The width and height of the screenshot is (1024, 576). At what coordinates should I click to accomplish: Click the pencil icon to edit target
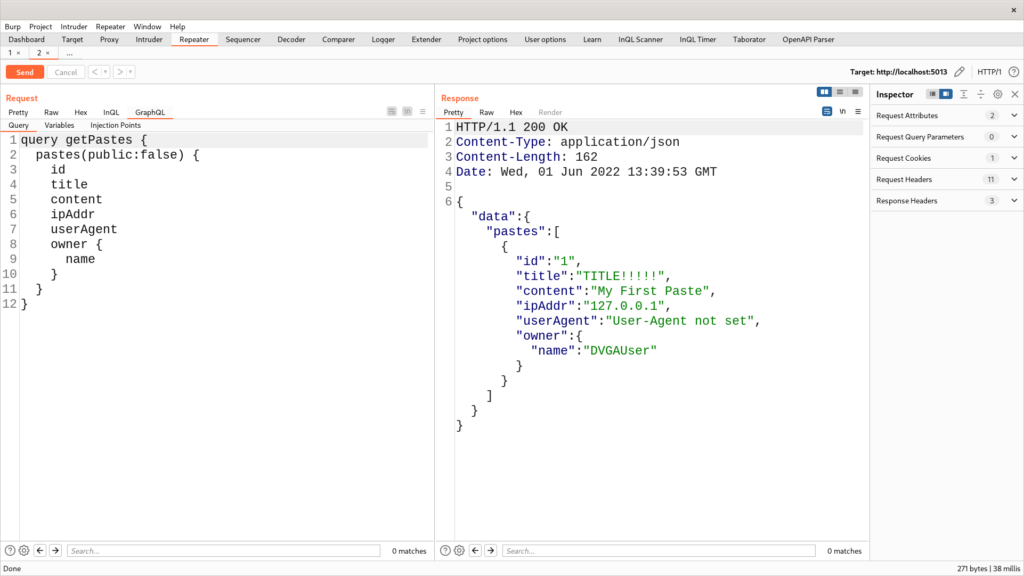(x=960, y=72)
